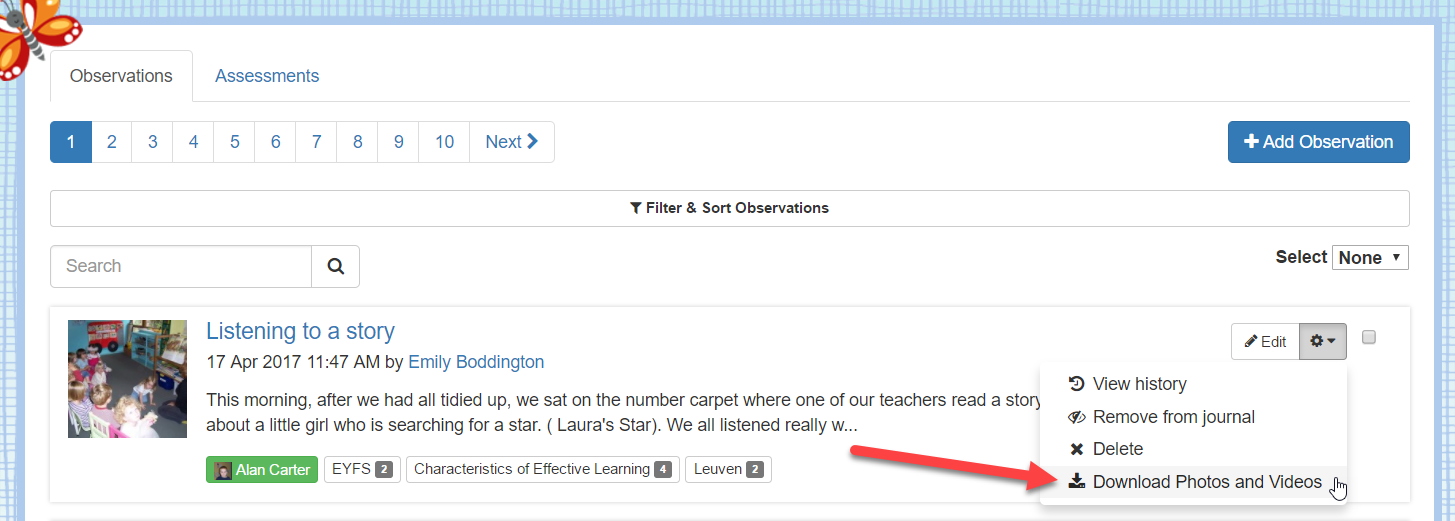Click the search magnifier icon button
Viewport: 1455px width, 521px height.
(335, 266)
